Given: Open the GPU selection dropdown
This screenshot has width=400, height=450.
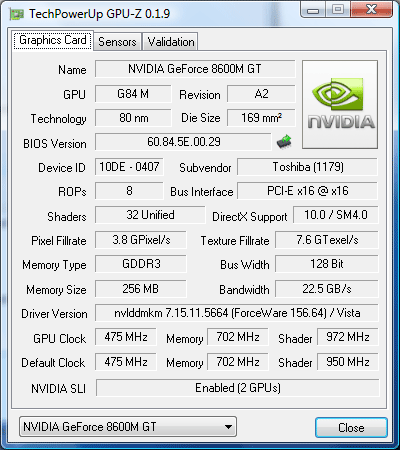Looking at the screenshot, I should click(x=128, y=426).
